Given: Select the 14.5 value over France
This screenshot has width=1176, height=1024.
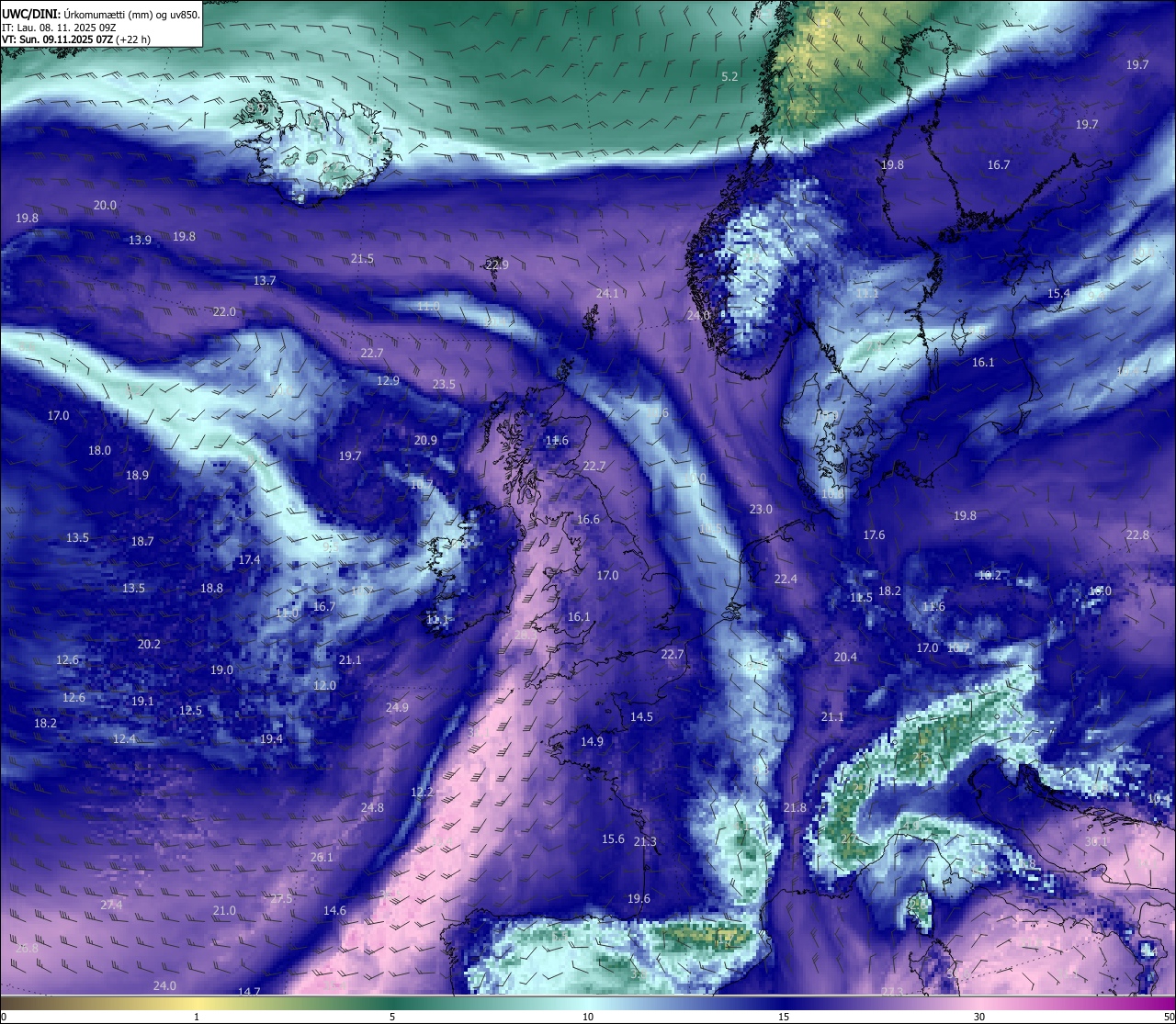Looking at the screenshot, I should point(641,717).
